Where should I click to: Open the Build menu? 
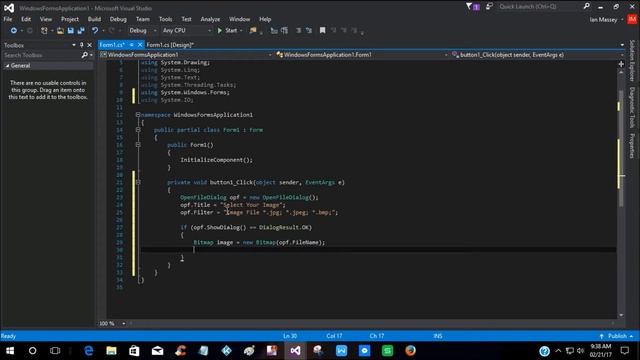[94, 19]
